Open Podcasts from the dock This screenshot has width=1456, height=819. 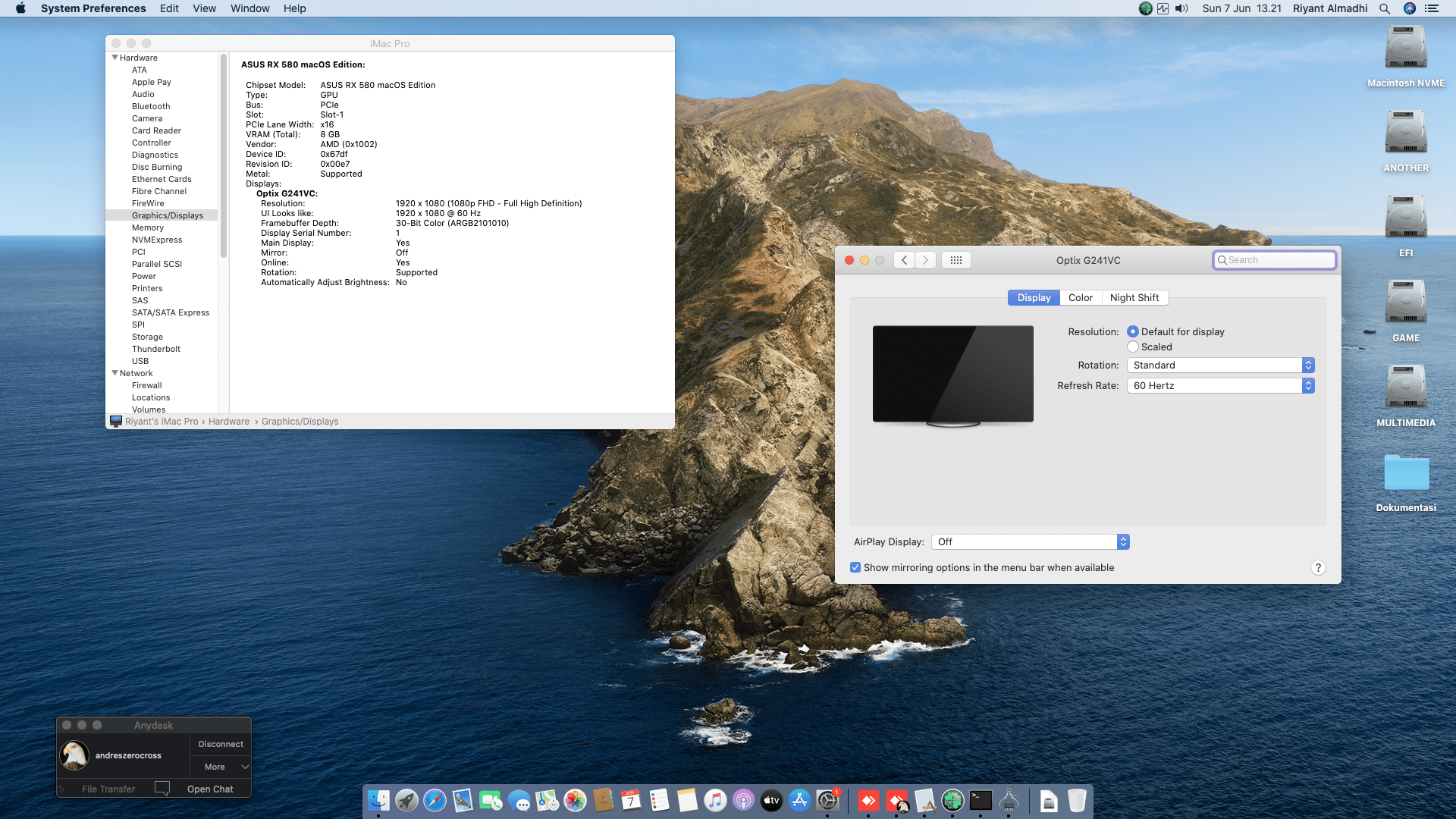743,800
